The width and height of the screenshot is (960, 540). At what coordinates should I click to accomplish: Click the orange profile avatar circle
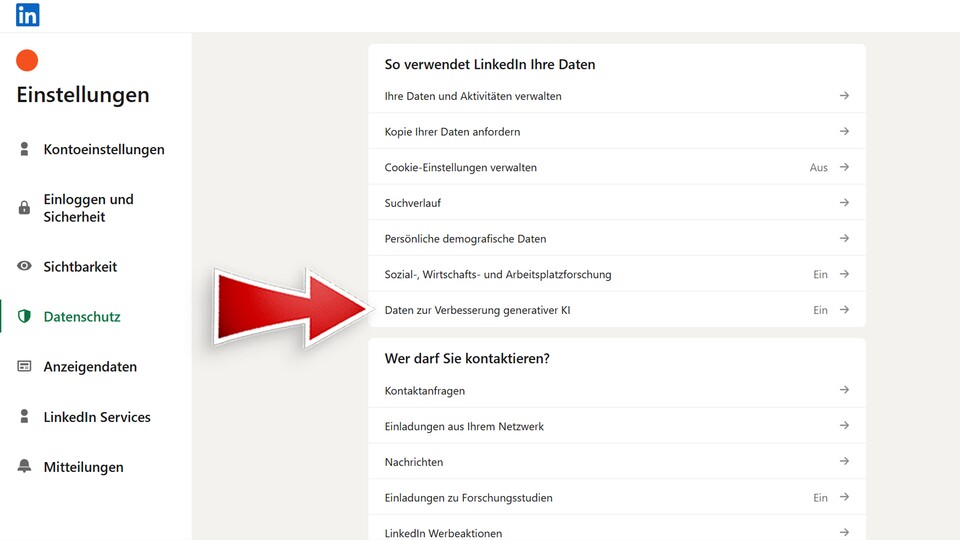coord(27,61)
